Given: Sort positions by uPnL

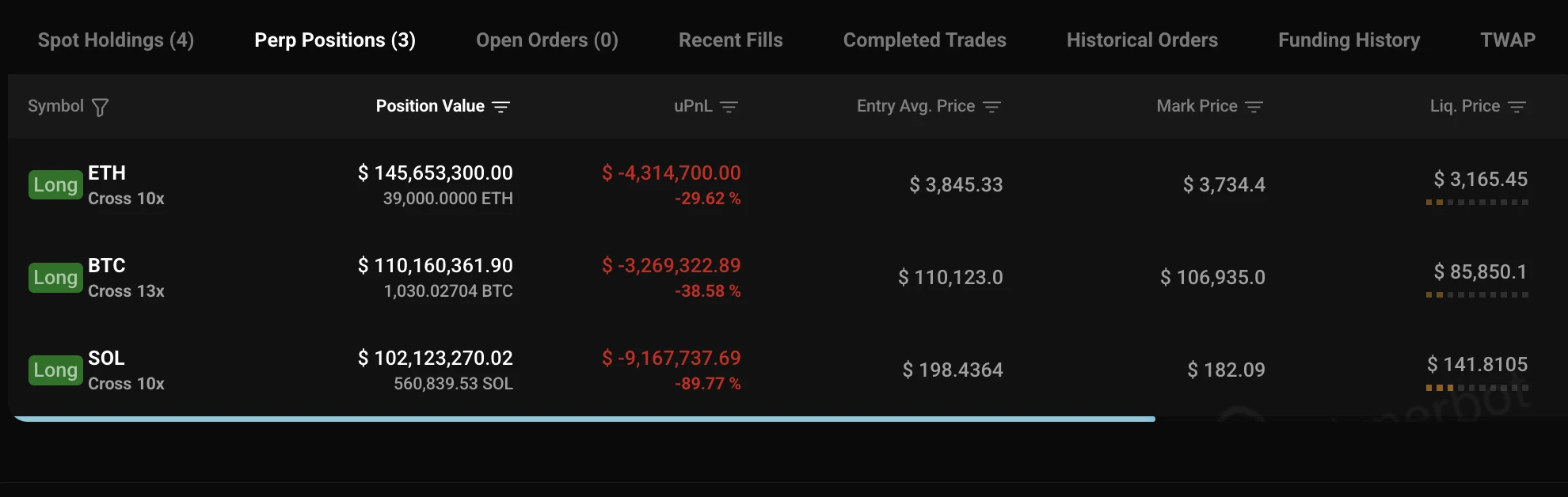Looking at the screenshot, I should (729, 106).
